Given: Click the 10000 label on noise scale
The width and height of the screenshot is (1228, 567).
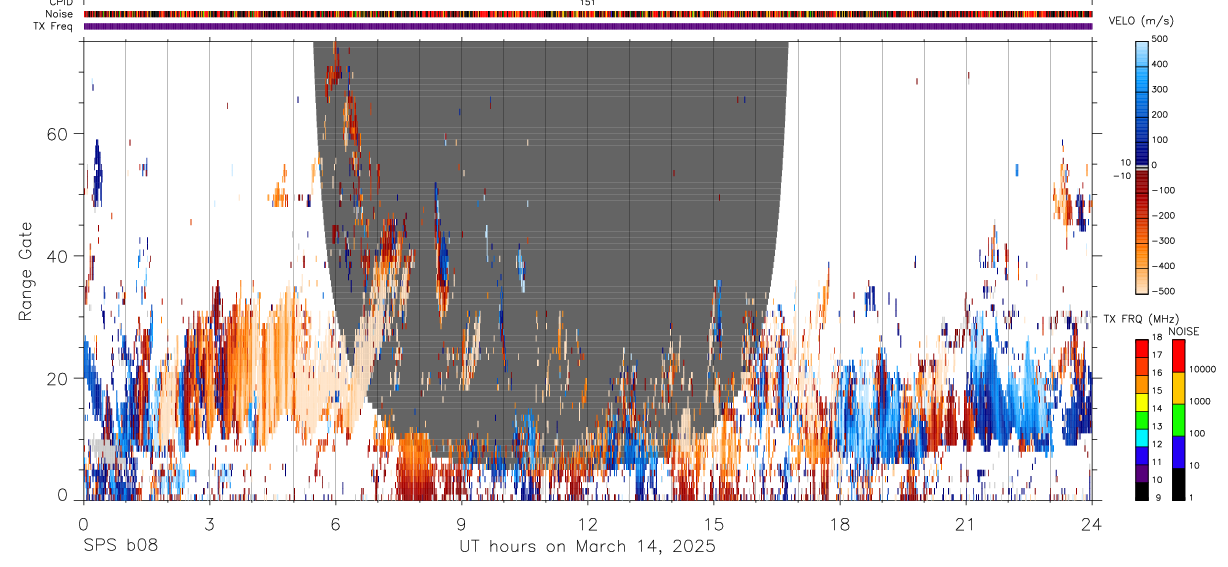Looking at the screenshot, I should pos(1201,369).
